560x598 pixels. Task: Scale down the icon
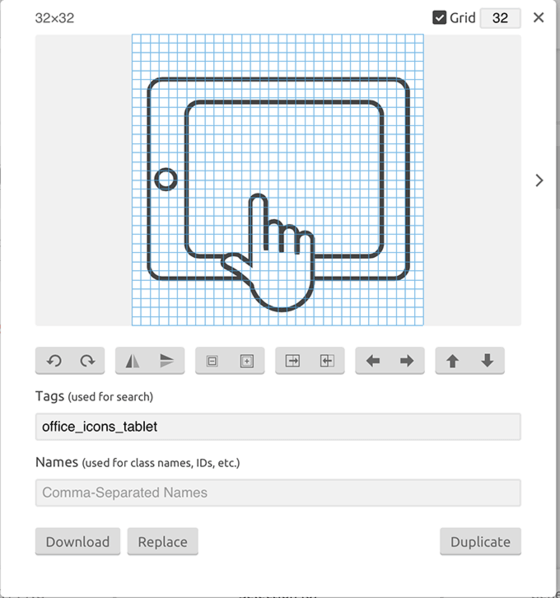point(212,360)
